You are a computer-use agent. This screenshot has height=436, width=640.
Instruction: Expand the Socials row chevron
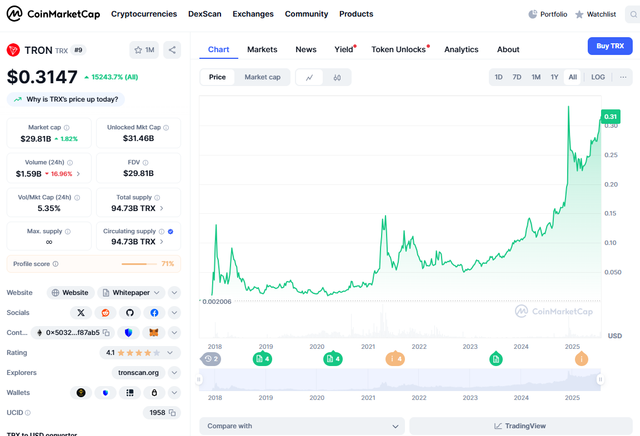pyautogui.click(x=174, y=313)
